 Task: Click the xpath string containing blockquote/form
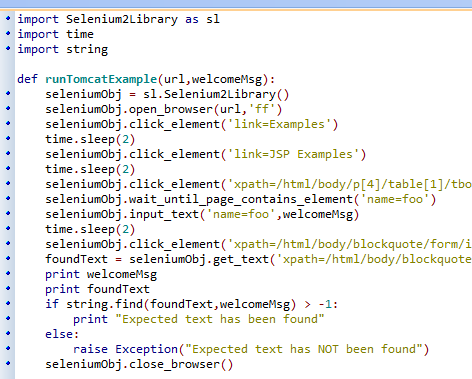click(349, 244)
